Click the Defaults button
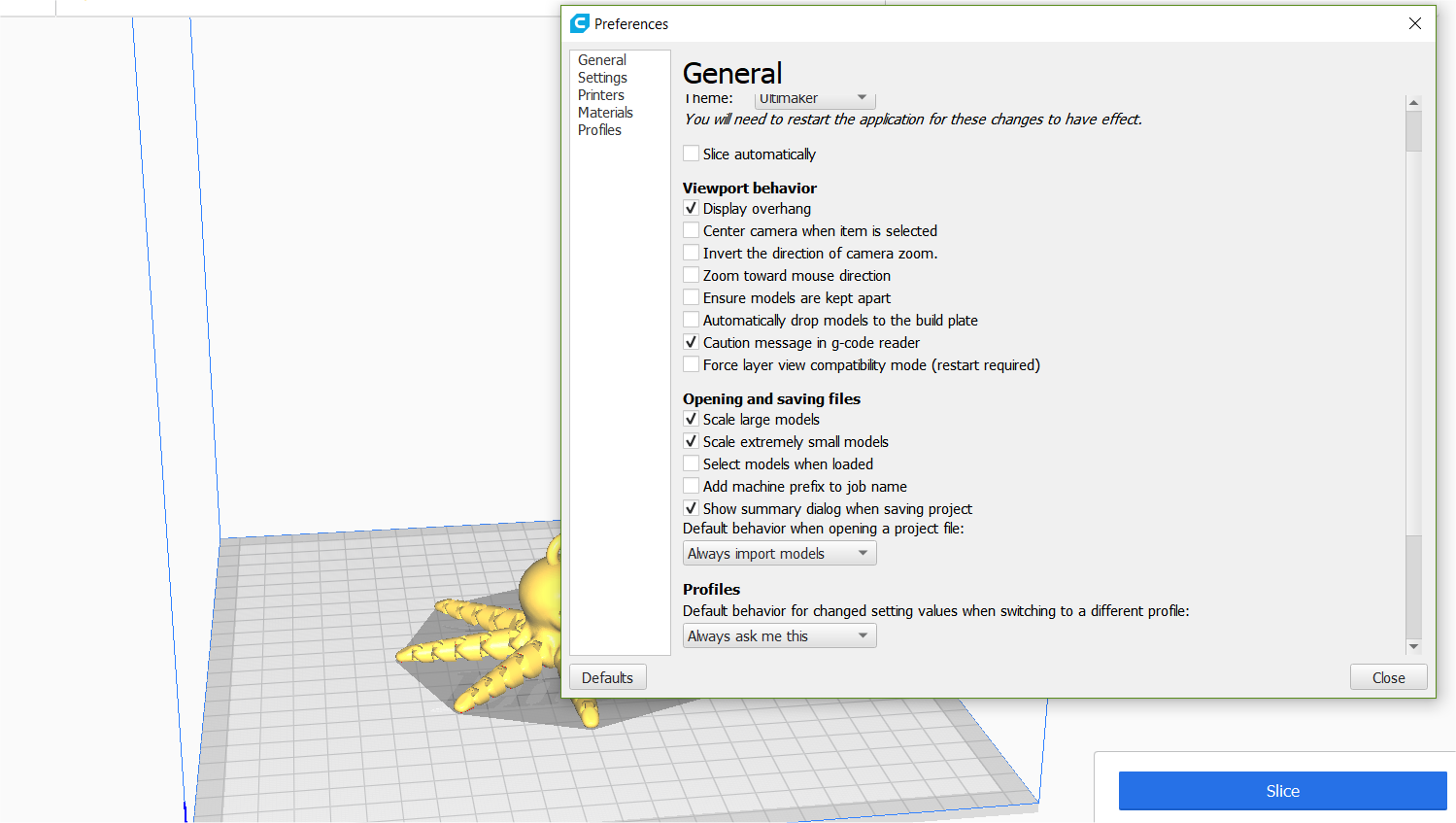Viewport: 1456px width, 823px height. [x=608, y=677]
